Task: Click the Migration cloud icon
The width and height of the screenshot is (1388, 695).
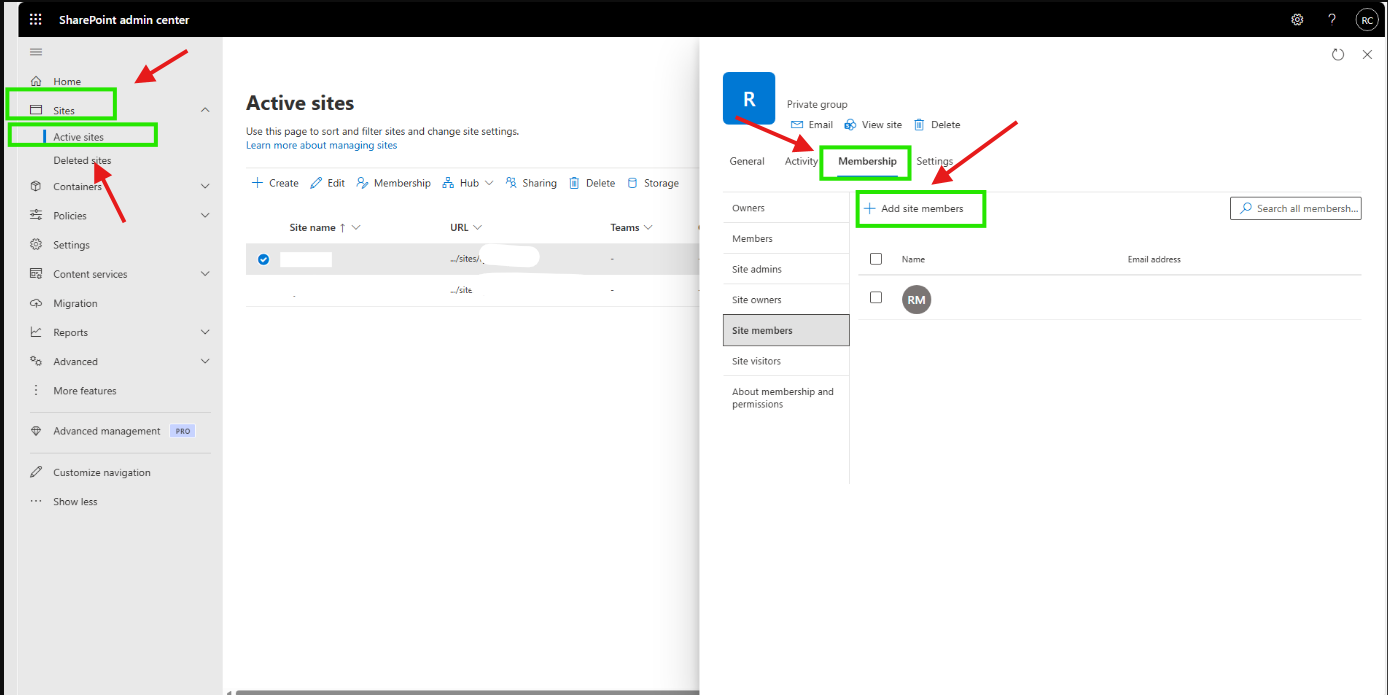Action: (36, 303)
